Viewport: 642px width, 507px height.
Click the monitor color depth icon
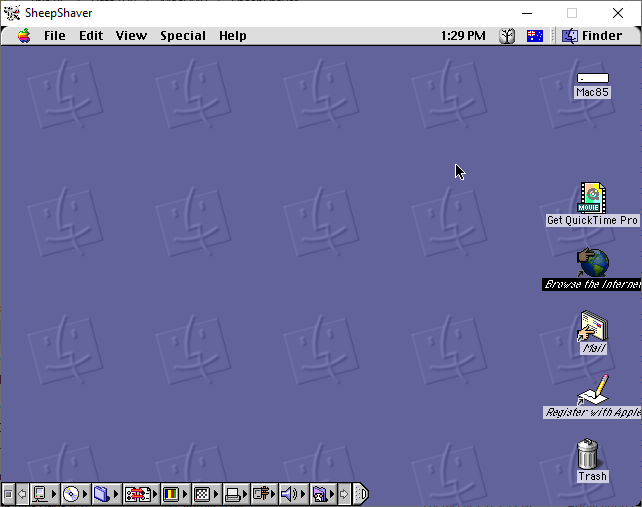[171, 494]
